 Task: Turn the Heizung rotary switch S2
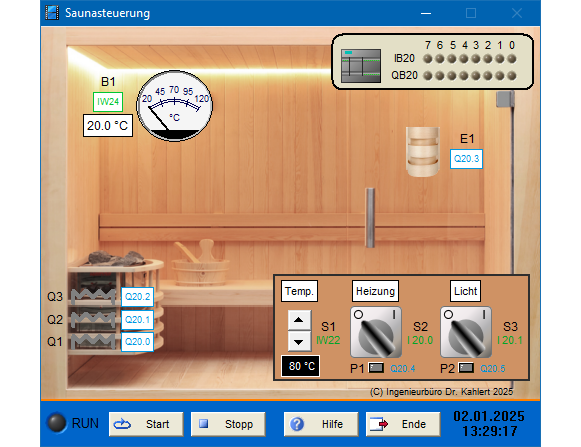pyautogui.click(x=376, y=332)
